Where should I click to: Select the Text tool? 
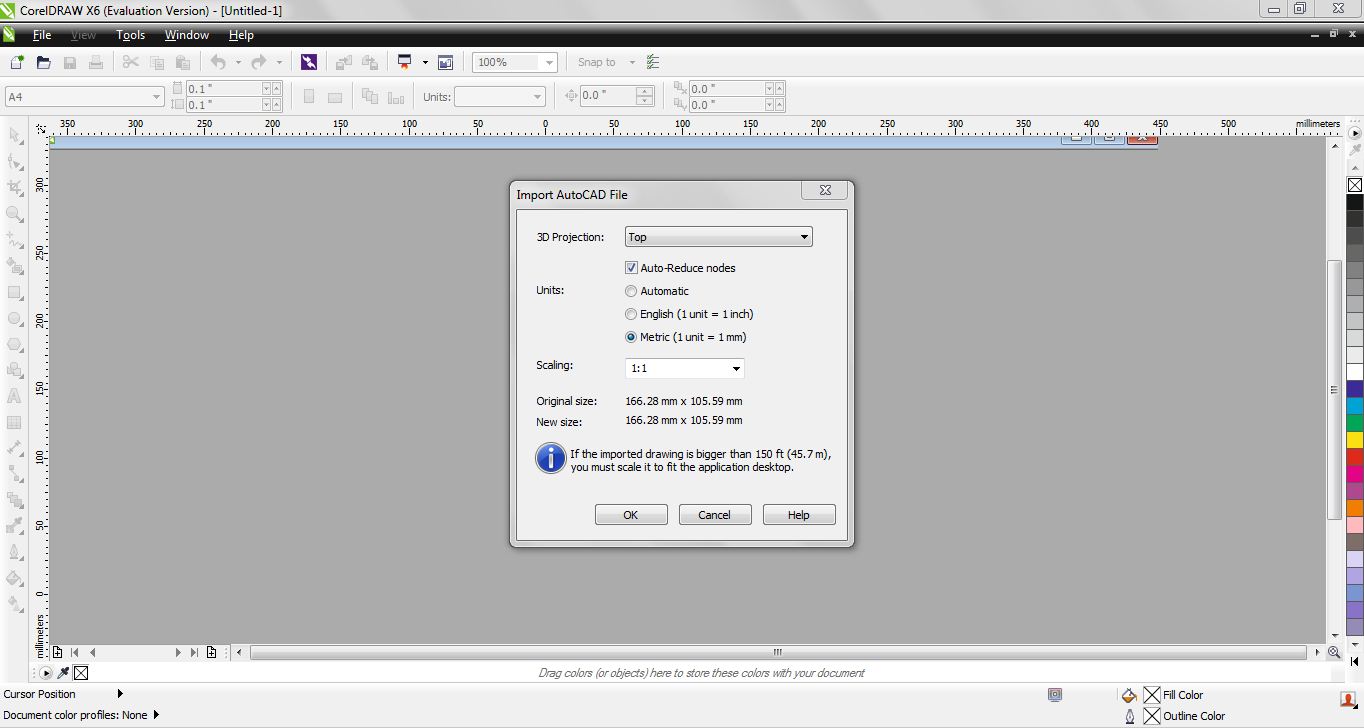pos(15,396)
